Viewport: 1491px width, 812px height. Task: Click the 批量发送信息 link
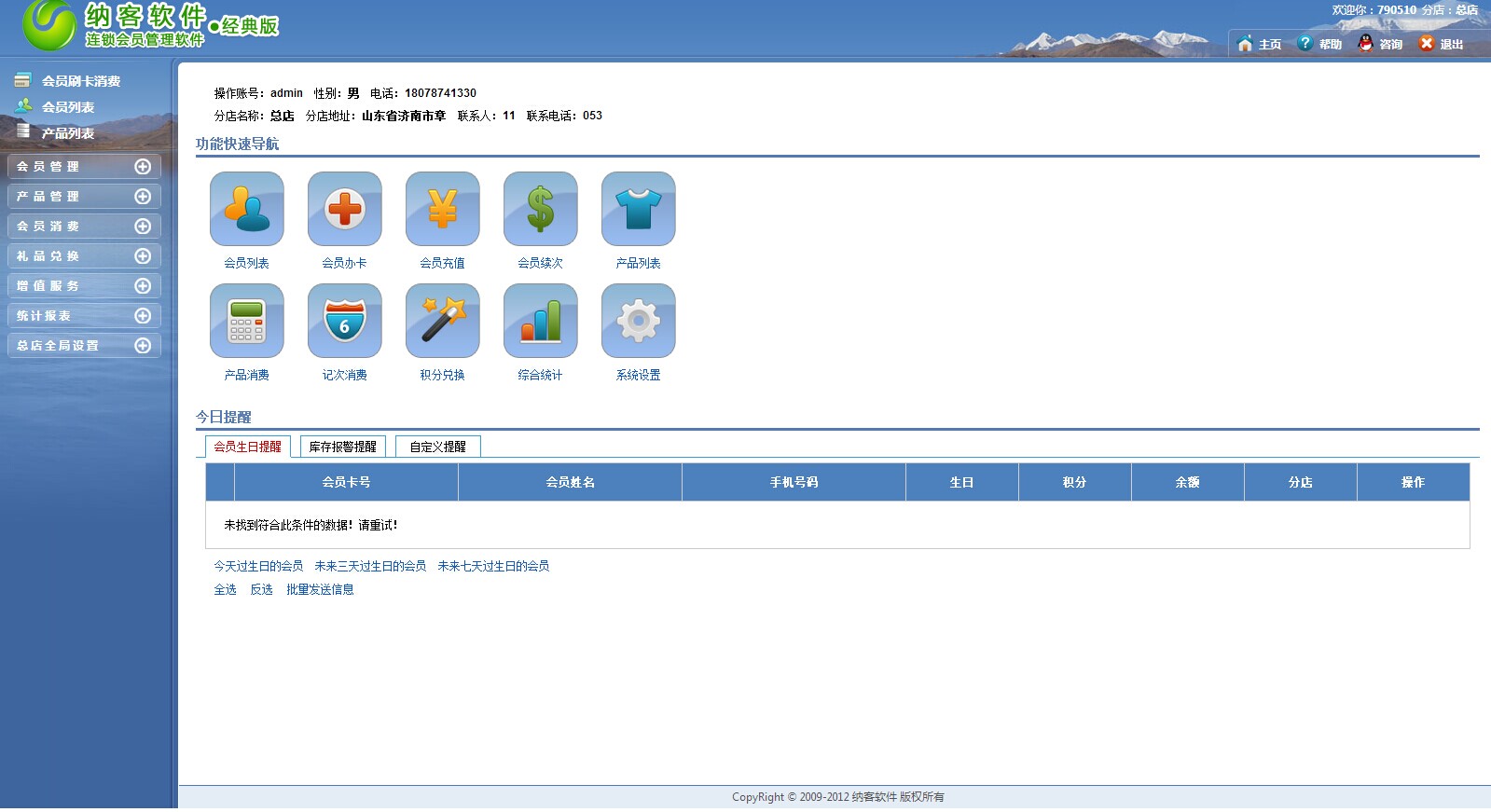pos(320,590)
